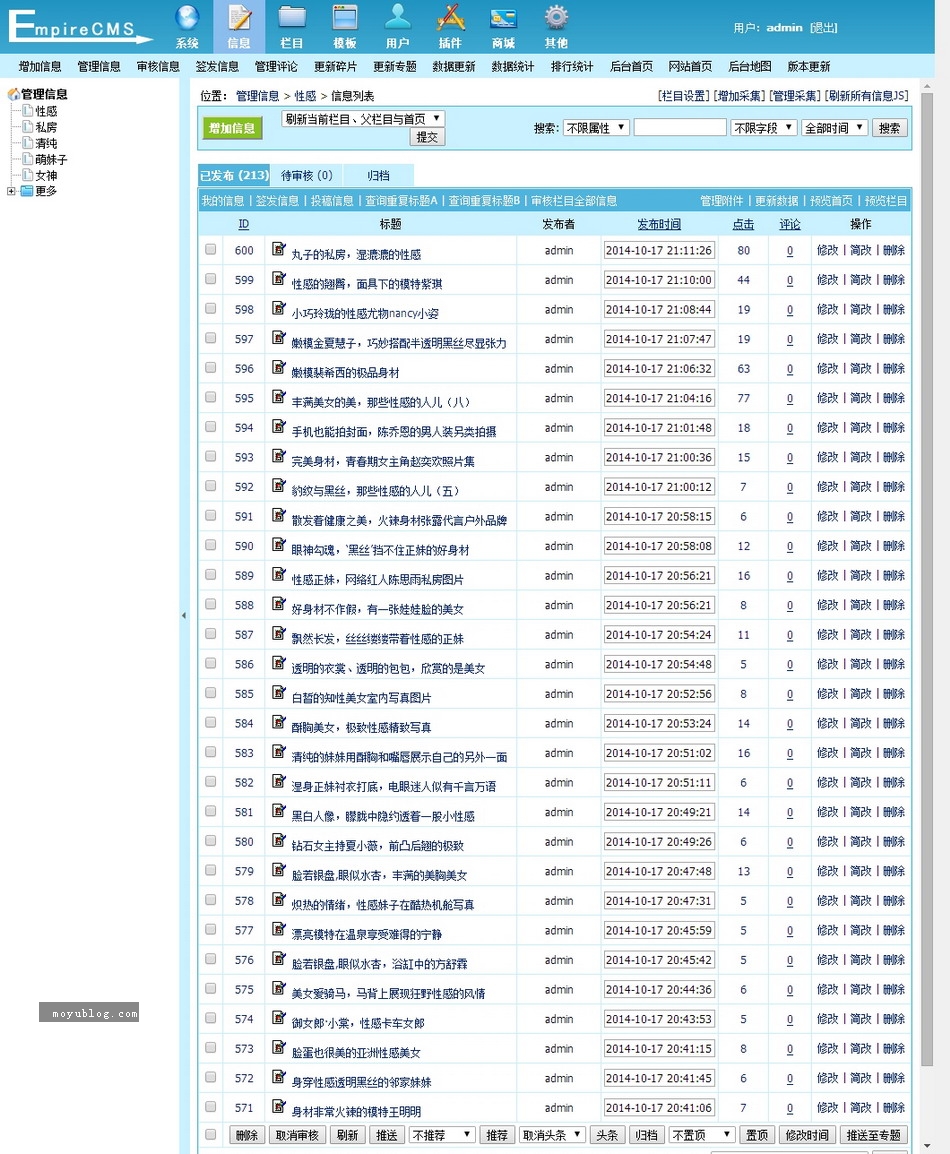Click the 搜索 search button
This screenshot has width=950, height=1154.
pyautogui.click(x=889, y=127)
